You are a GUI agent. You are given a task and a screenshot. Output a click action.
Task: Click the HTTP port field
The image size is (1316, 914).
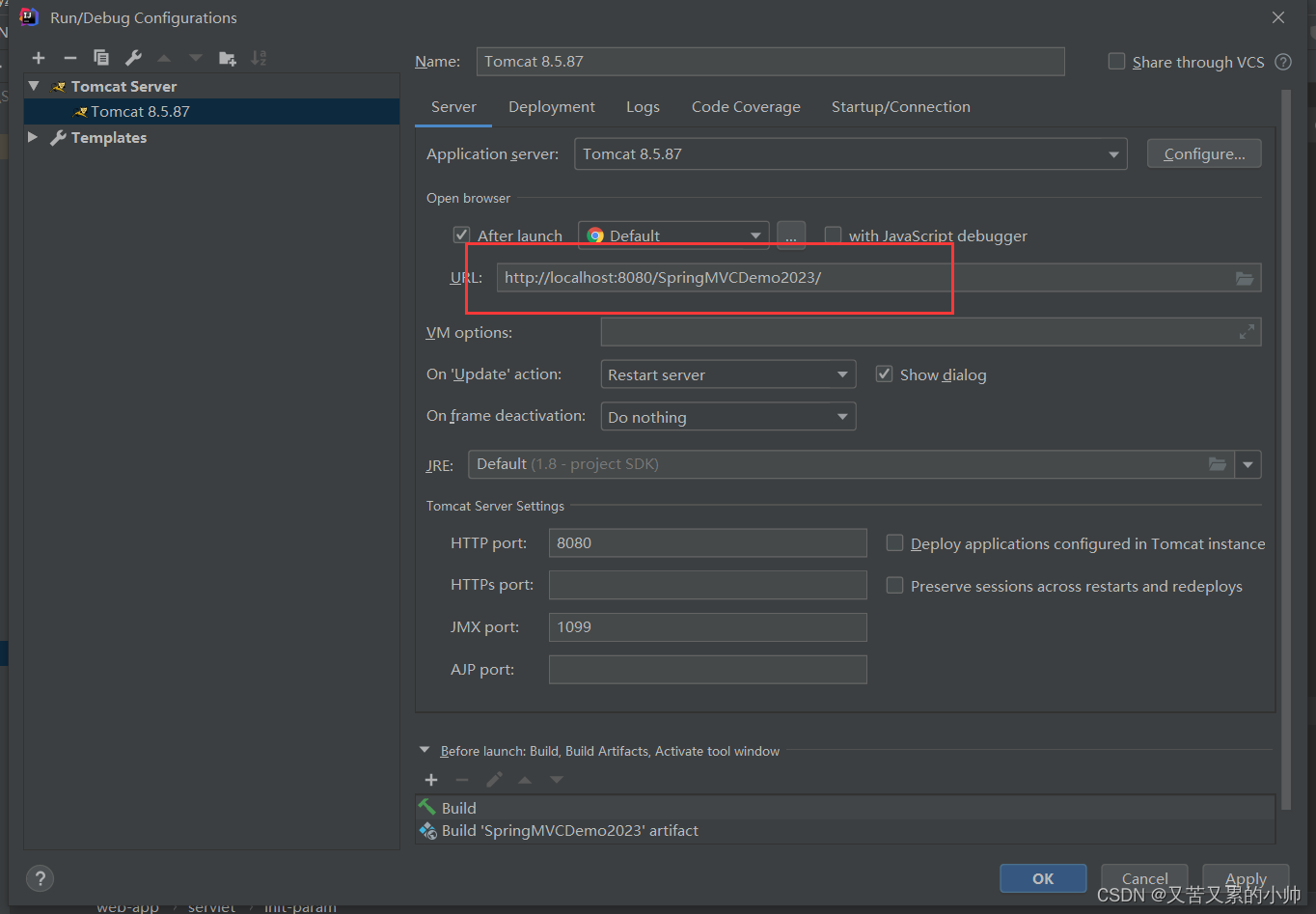coord(707,543)
